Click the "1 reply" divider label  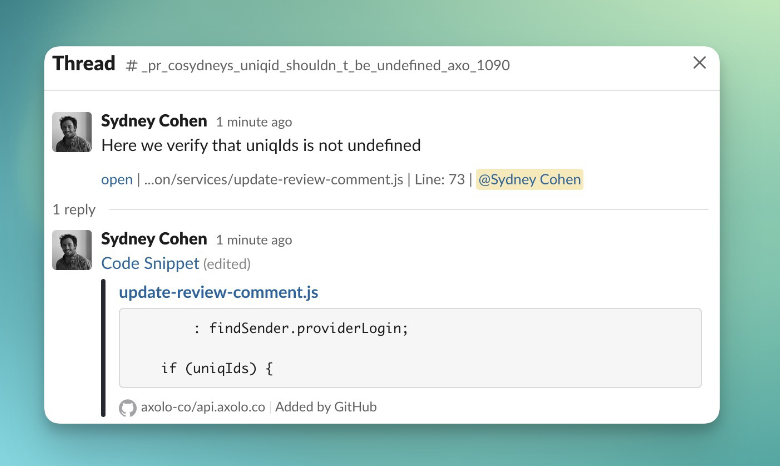point(74,210)
